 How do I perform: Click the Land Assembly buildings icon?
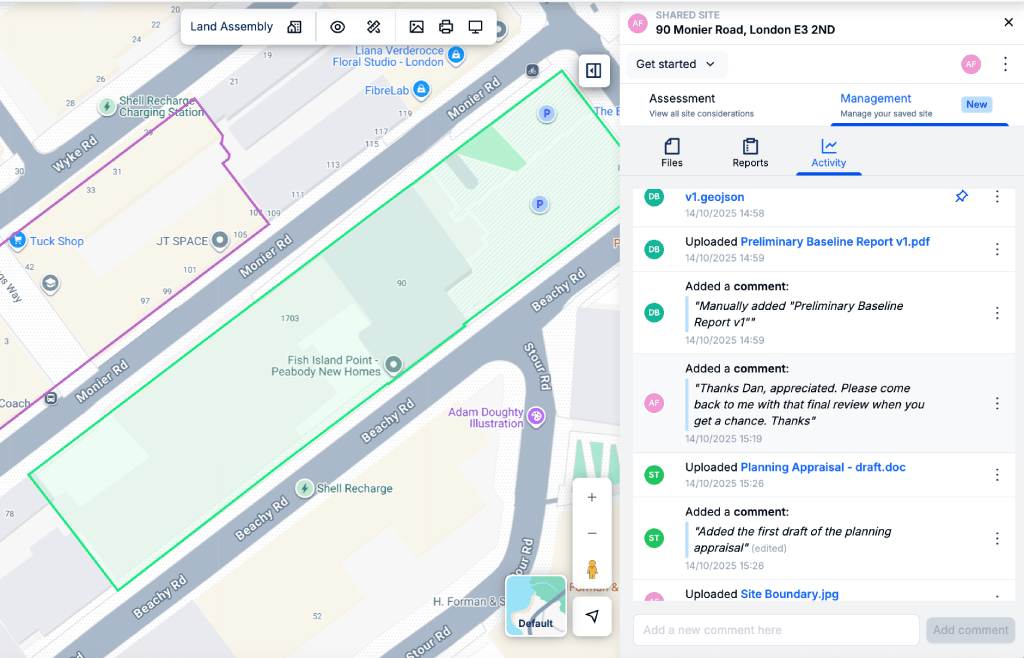point(294,27)
